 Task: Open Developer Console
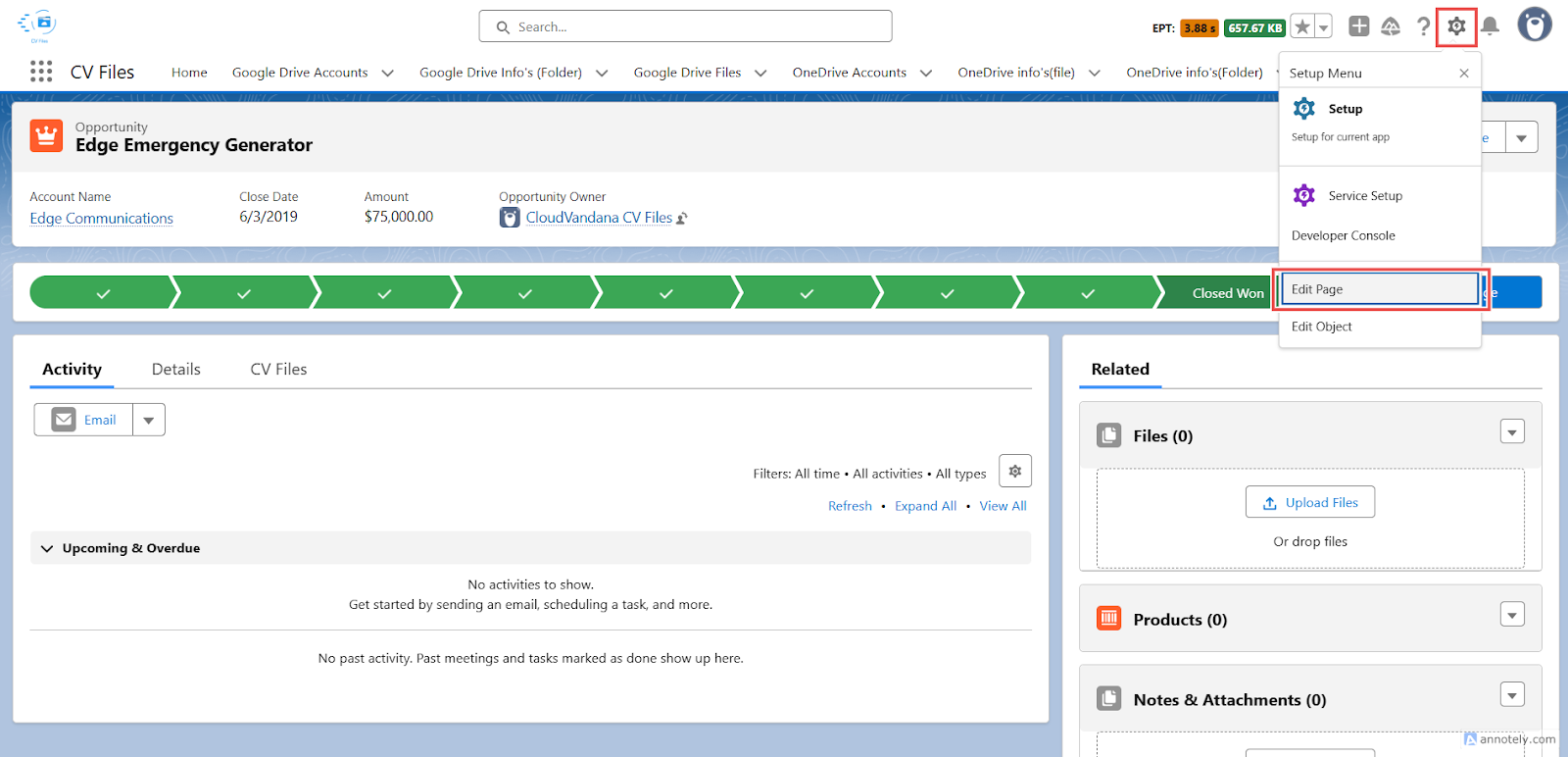1343,235
